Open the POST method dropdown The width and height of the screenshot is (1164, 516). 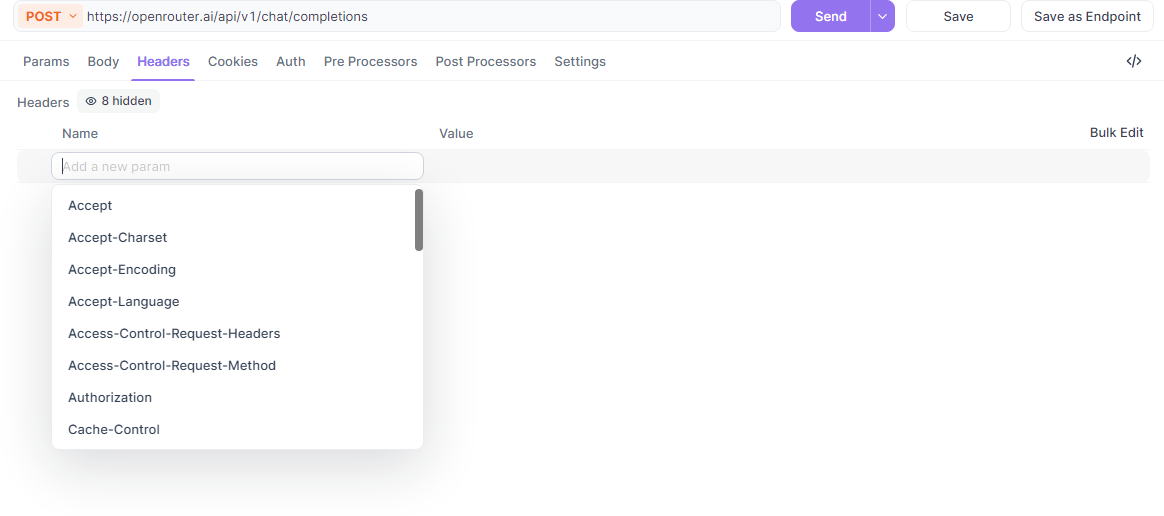tap(51, 16)
